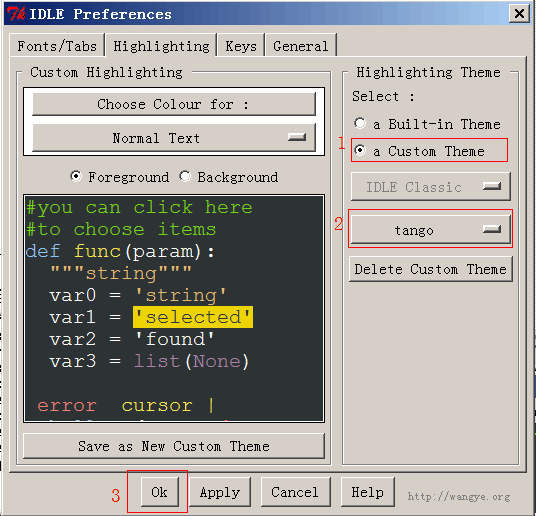Click Delete Custom Theme button
This screenshot has width=536, height=516.
coord(431,269)
